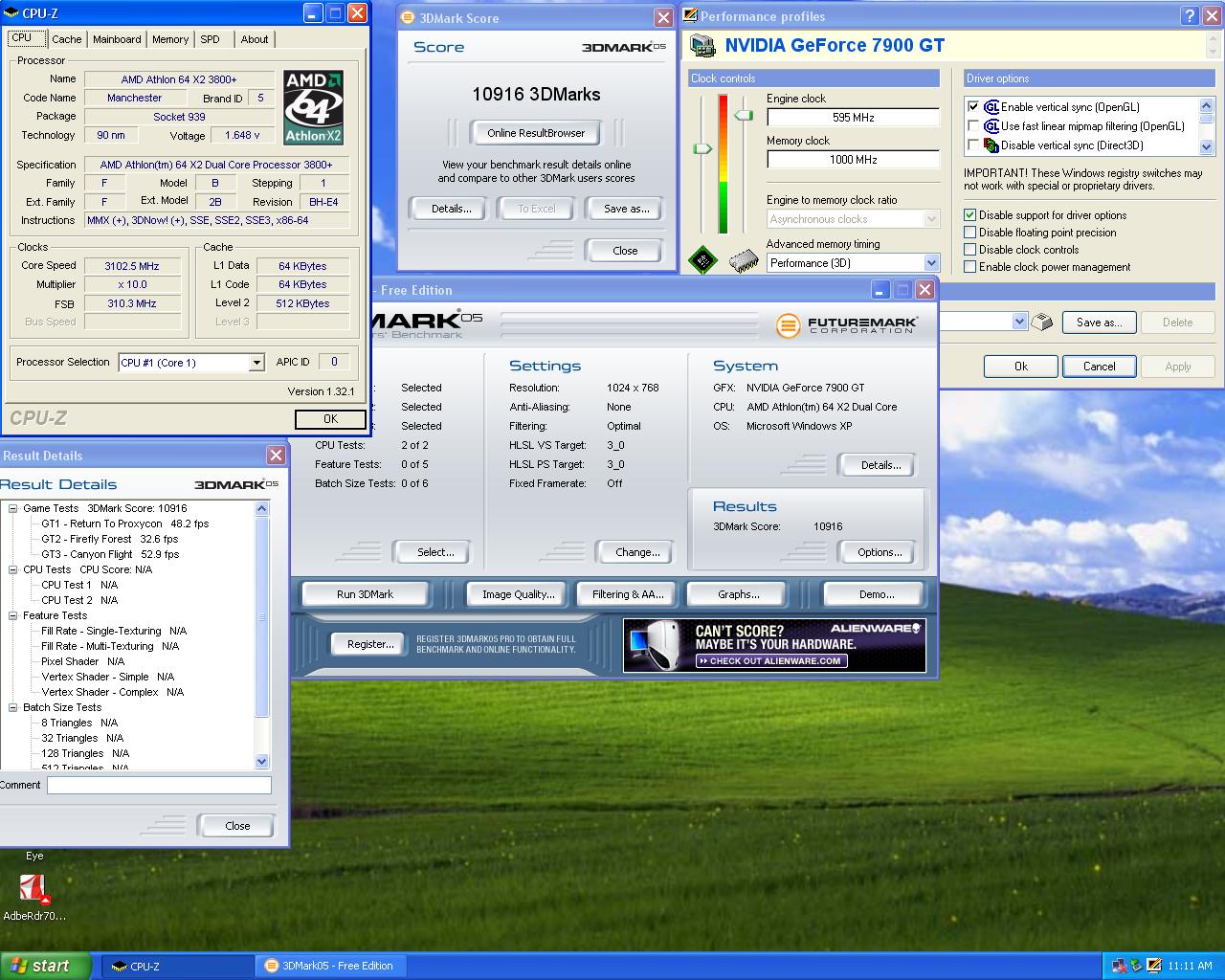The height and width of the screenshot is (980, 1225).
Task: Switch to the SPD tab
Action: [210, 39]
